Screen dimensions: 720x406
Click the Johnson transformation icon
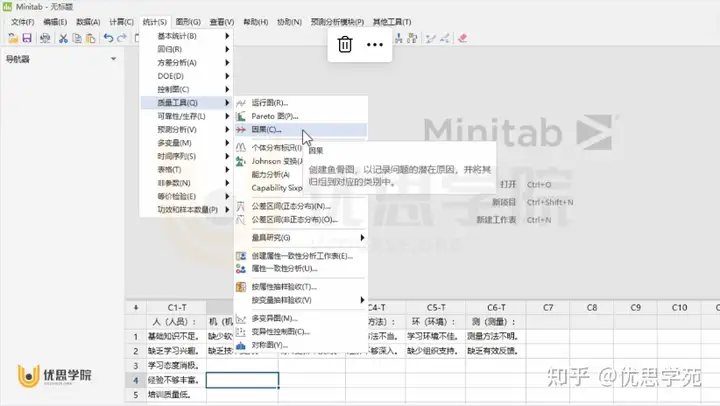[x=241, y=161]
